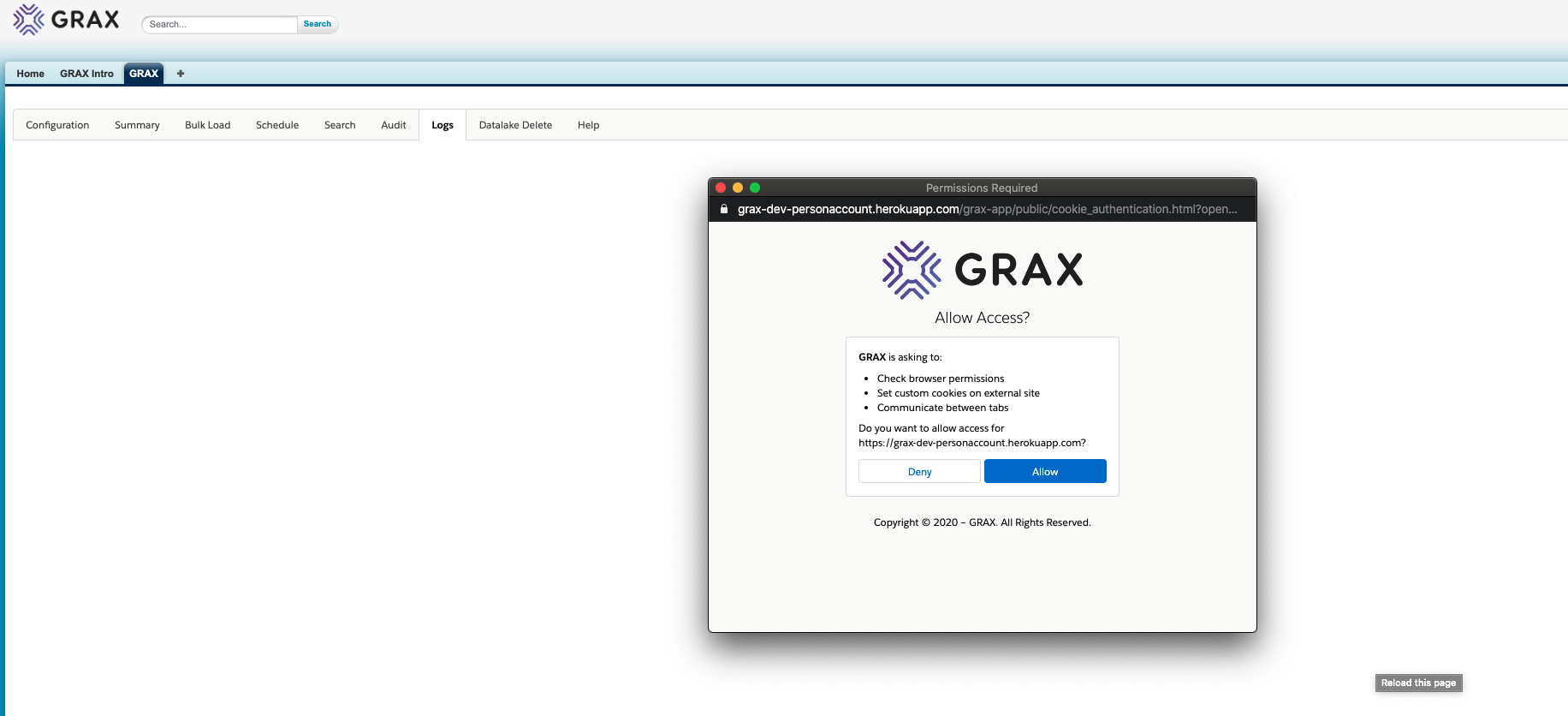
Task: Open the Help tab
Action: 589,125
